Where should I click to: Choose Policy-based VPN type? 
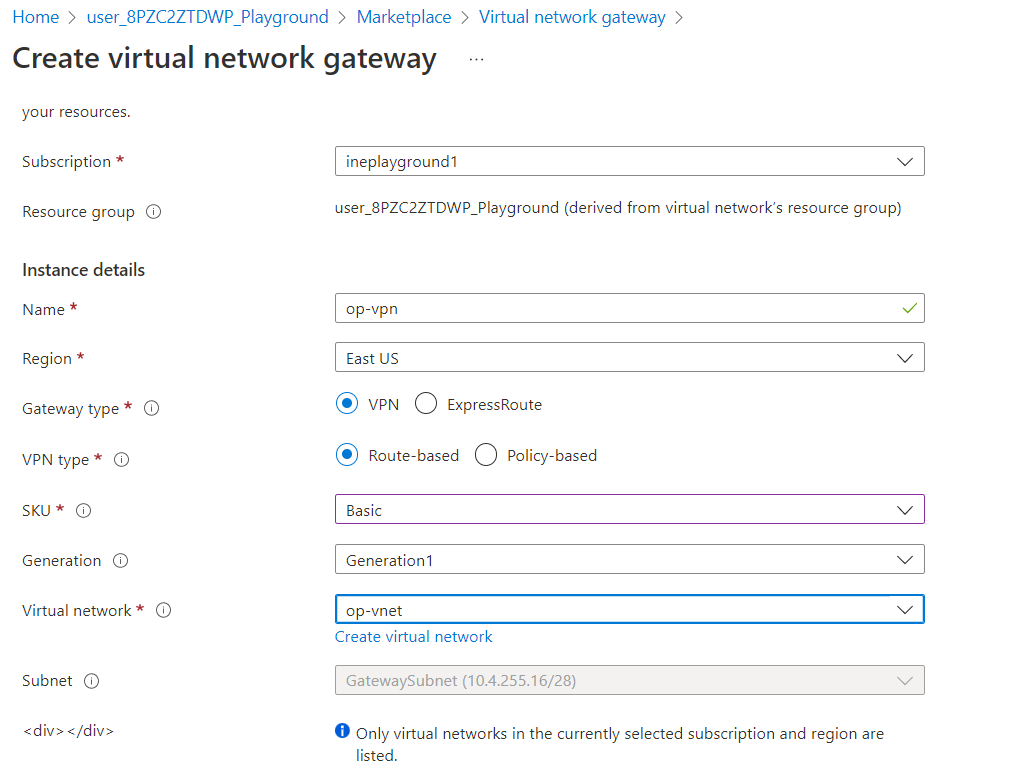point(486,455)
